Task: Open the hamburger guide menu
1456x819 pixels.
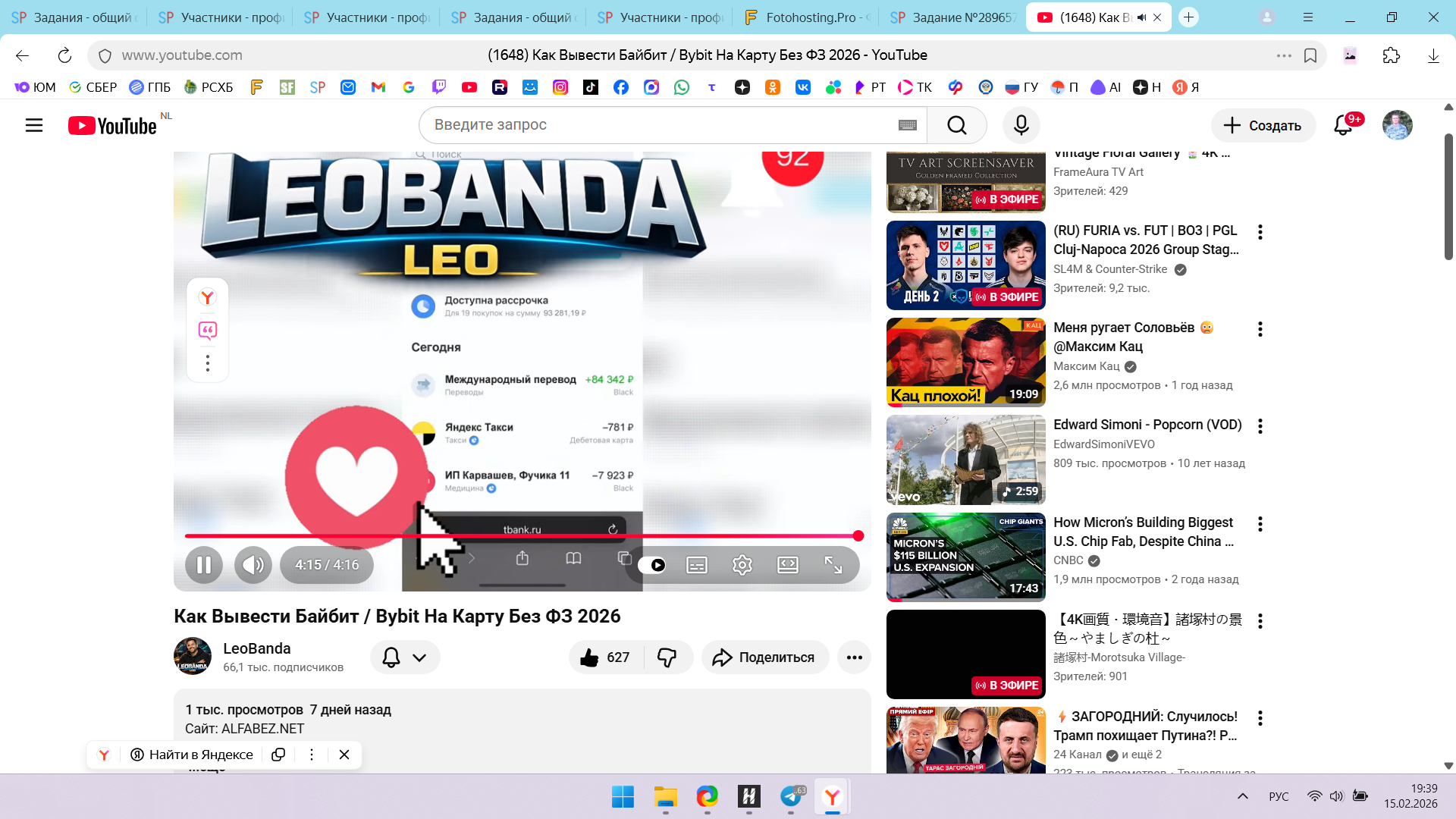Action: click(x=34, y=125)
